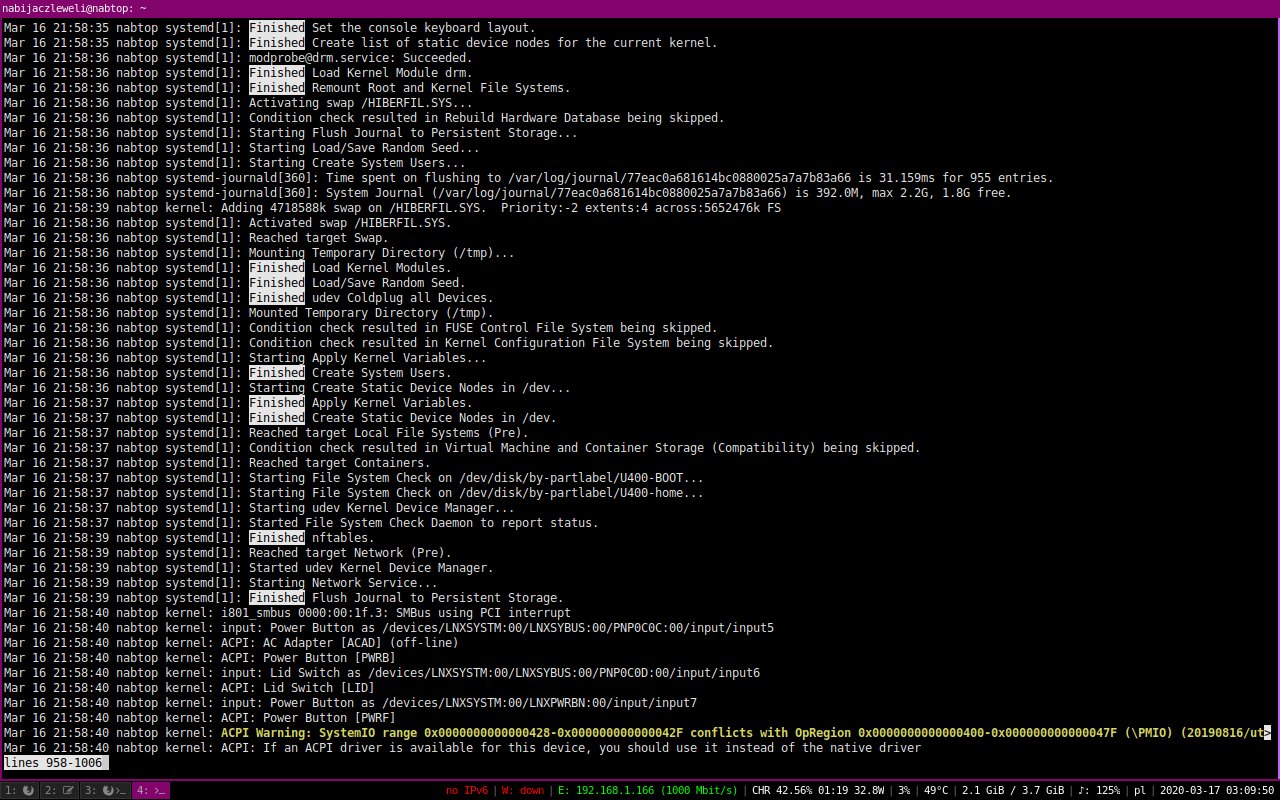The image size is (1280, 800).
Task: Click the truncation arrow on ACPI Warning line
Action: [1267, 733]
